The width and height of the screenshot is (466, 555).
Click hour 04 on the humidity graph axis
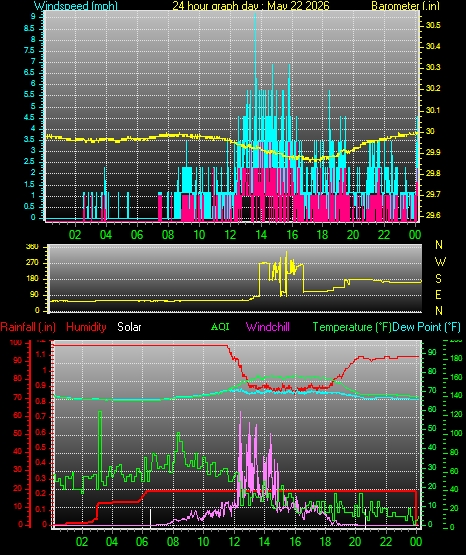coord(112,542)
